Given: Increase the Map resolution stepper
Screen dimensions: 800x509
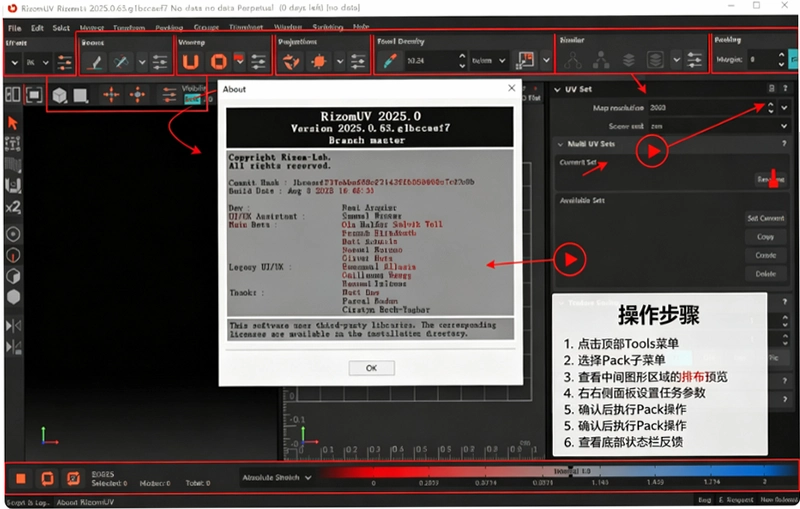Looking at the screenshot, I should click(x=770, y=105).
